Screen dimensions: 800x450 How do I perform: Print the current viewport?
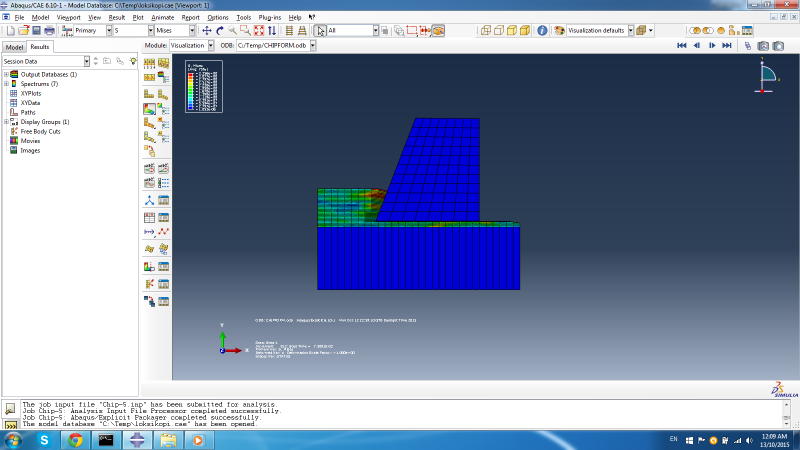click(x=49, y=31)
